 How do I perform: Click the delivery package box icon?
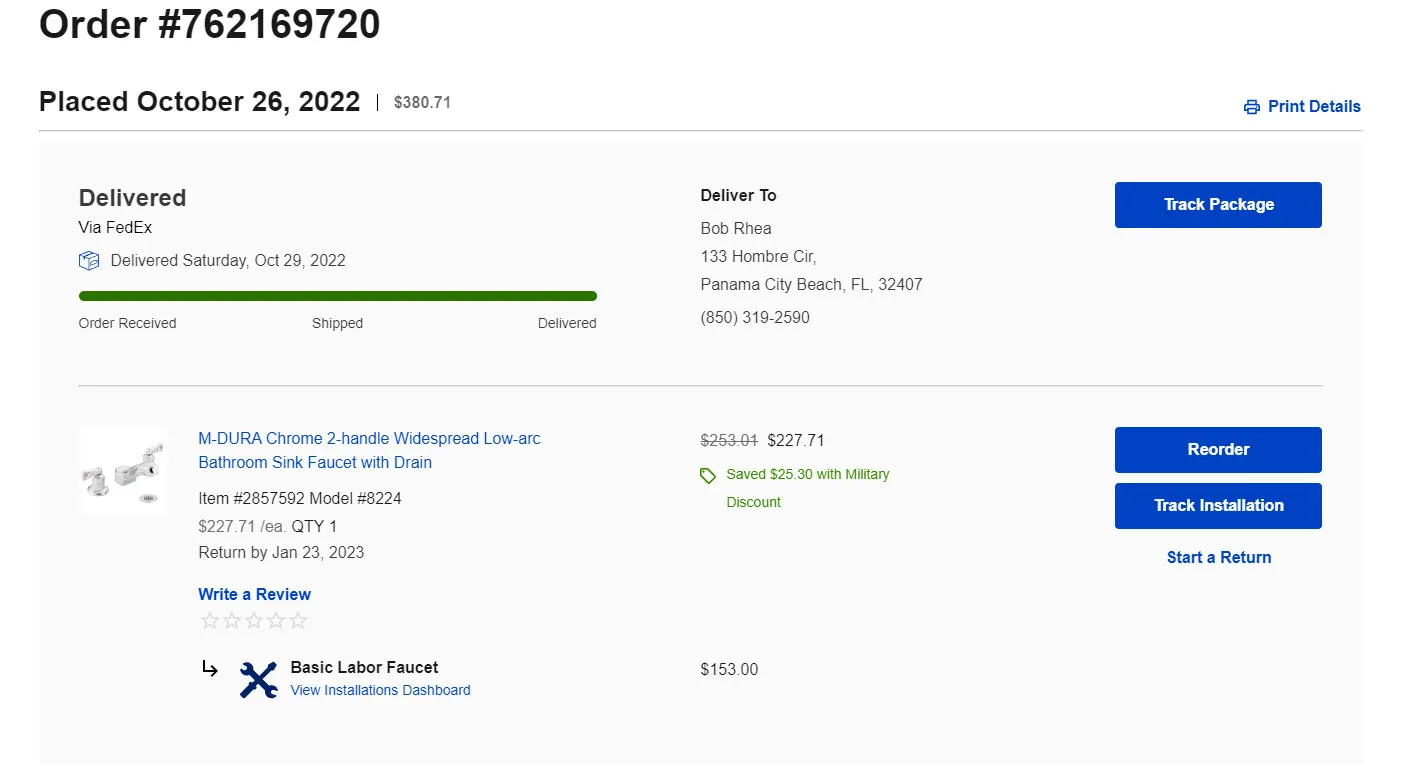tap(89, 261)
